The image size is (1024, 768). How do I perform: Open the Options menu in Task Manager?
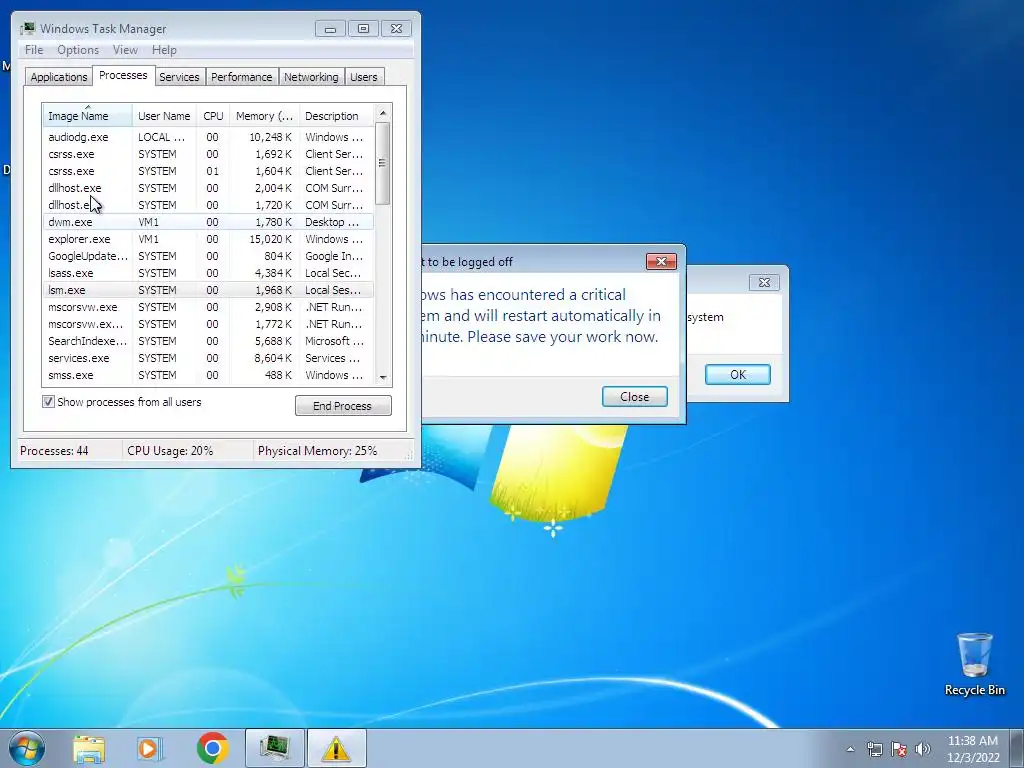[78, 50]
